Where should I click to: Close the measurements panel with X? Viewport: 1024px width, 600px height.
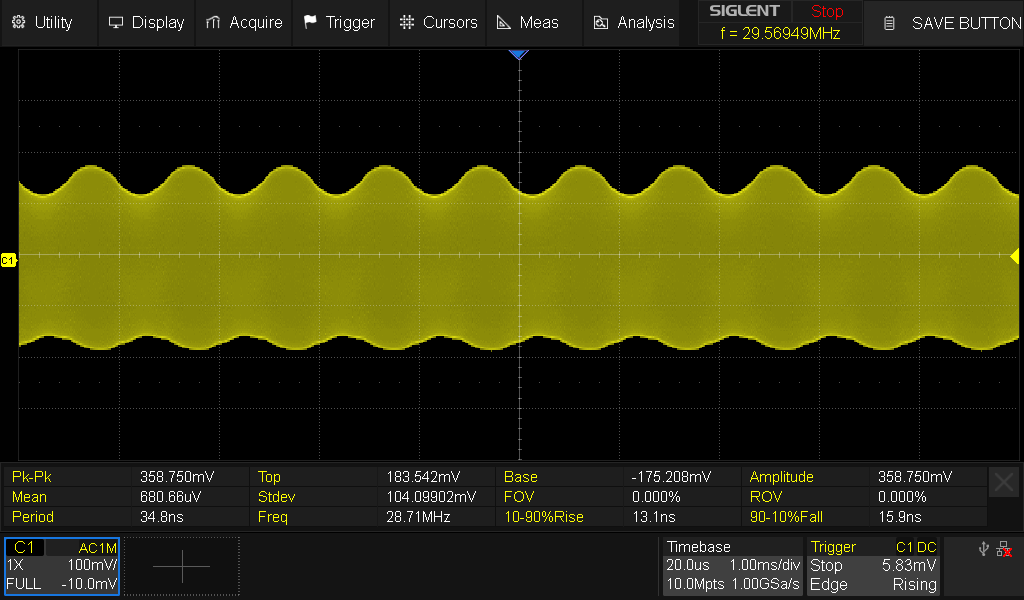[1004, 483]
